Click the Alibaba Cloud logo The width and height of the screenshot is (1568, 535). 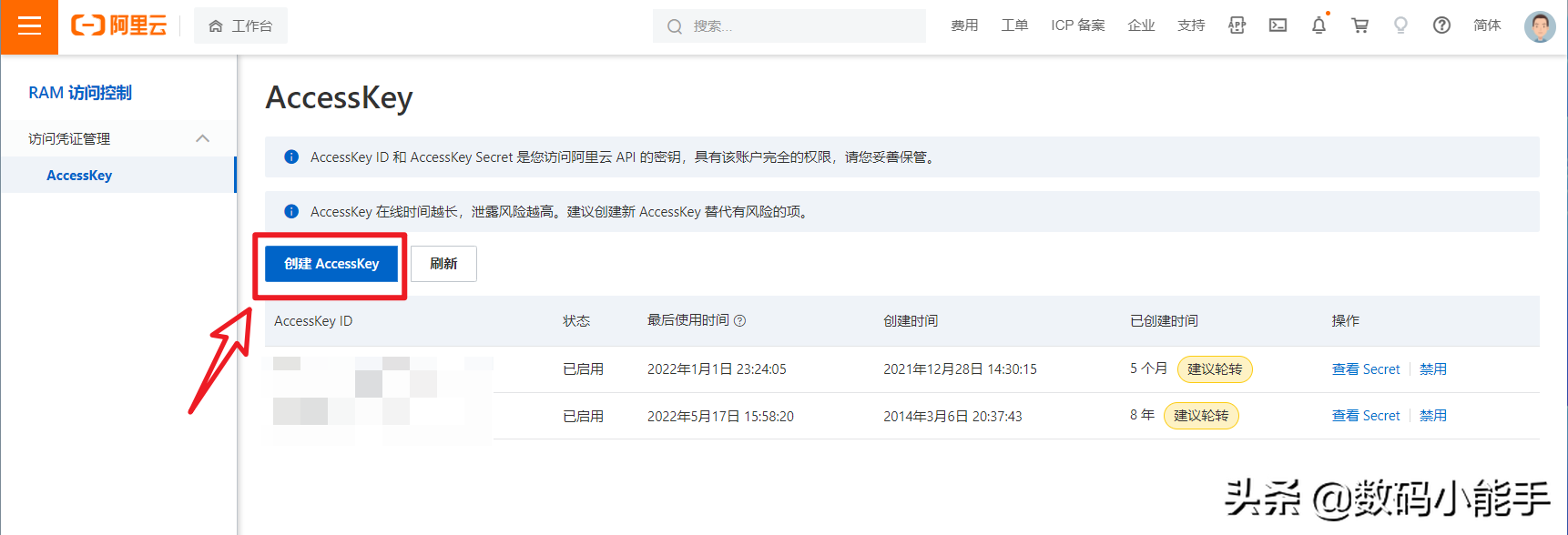[119, 25]
